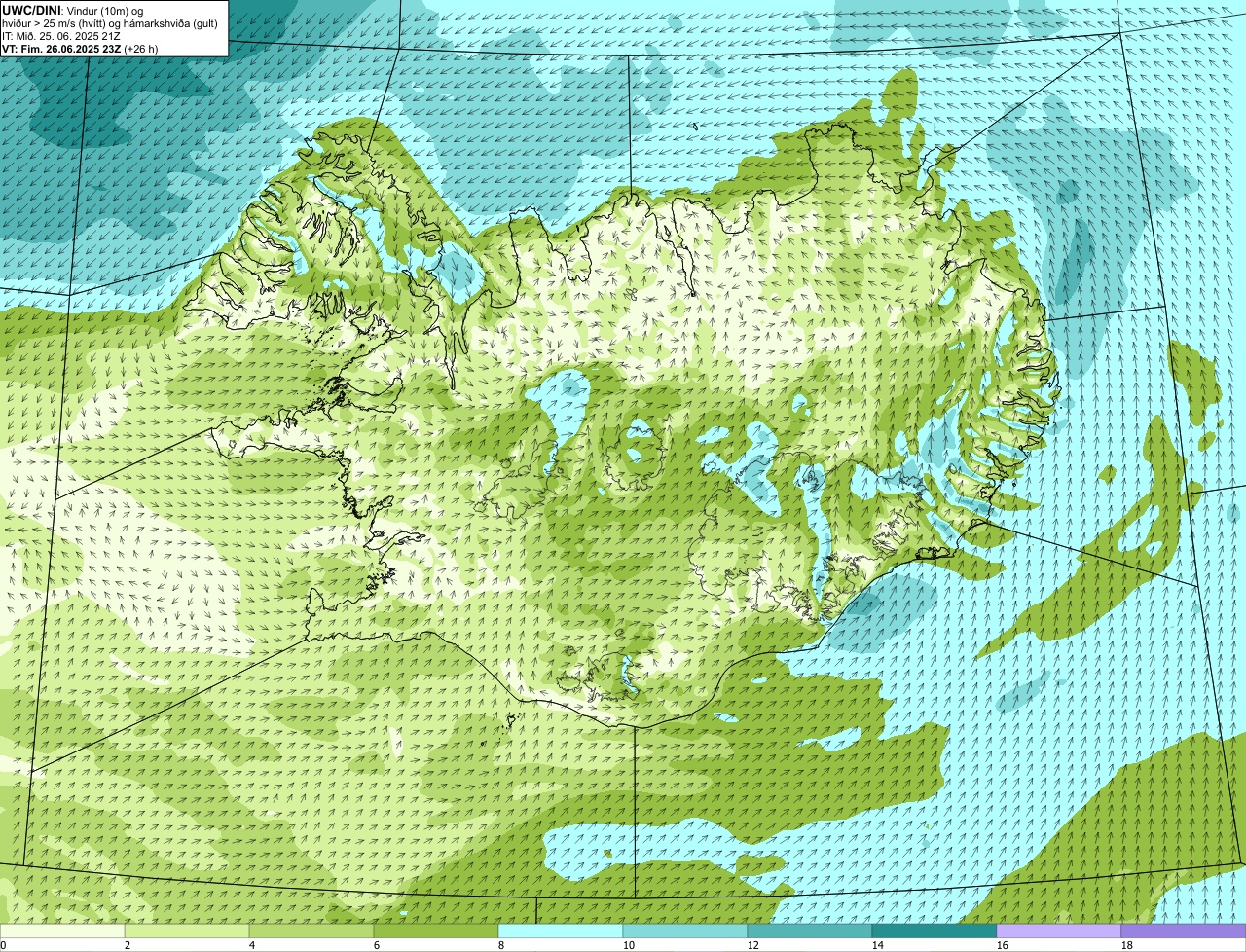Click the scale label "10"
The height and width of the screenshot is (952, 1246).
tap(629, 945)
